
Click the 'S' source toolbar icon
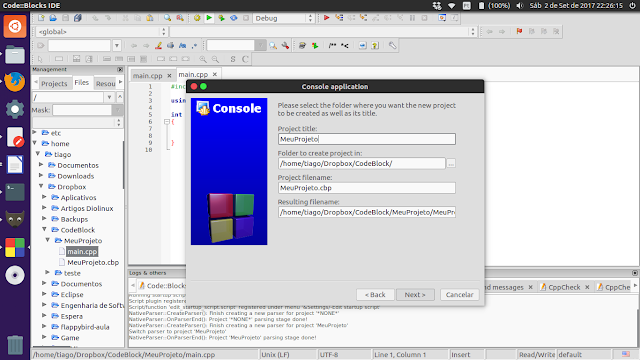pyautogui.click(x=233, y=59)
